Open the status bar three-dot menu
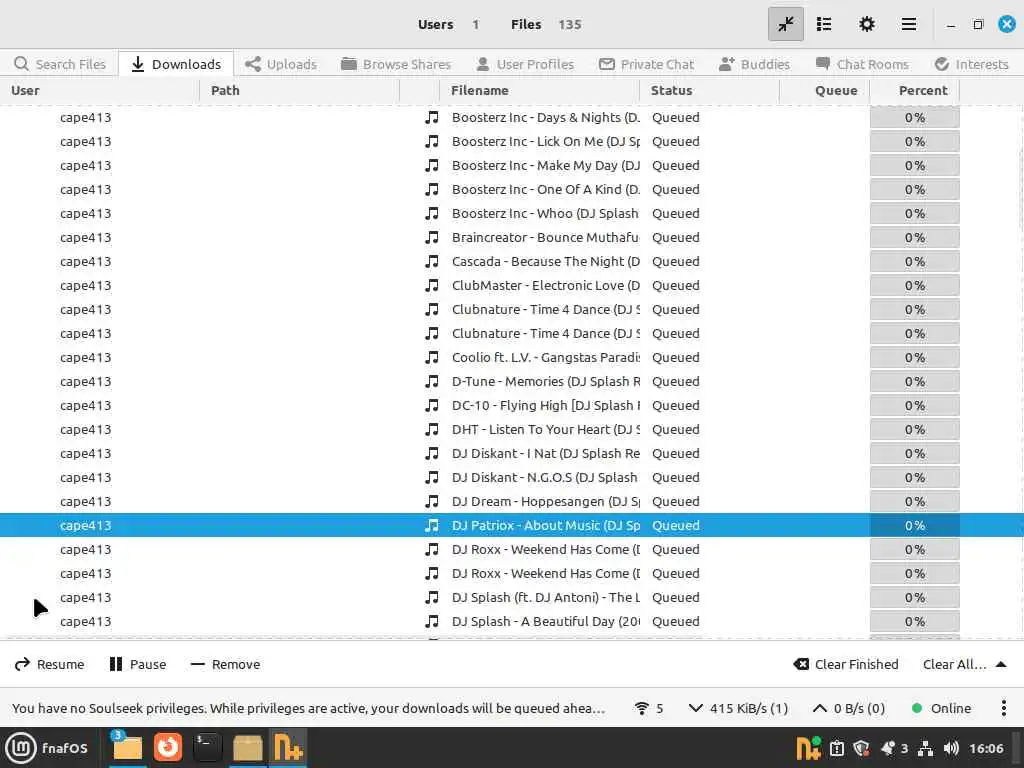1024x768 pixels. pos(1004,709)
